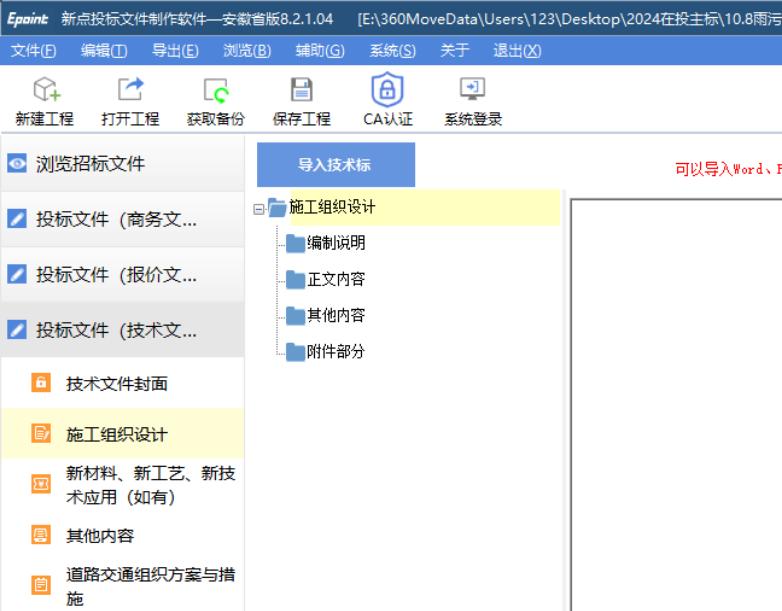This screenshot has width=782, height=611.
Task: Open the 辅助(G) menu
Action: pyautogui.click(x=320, y=50)
